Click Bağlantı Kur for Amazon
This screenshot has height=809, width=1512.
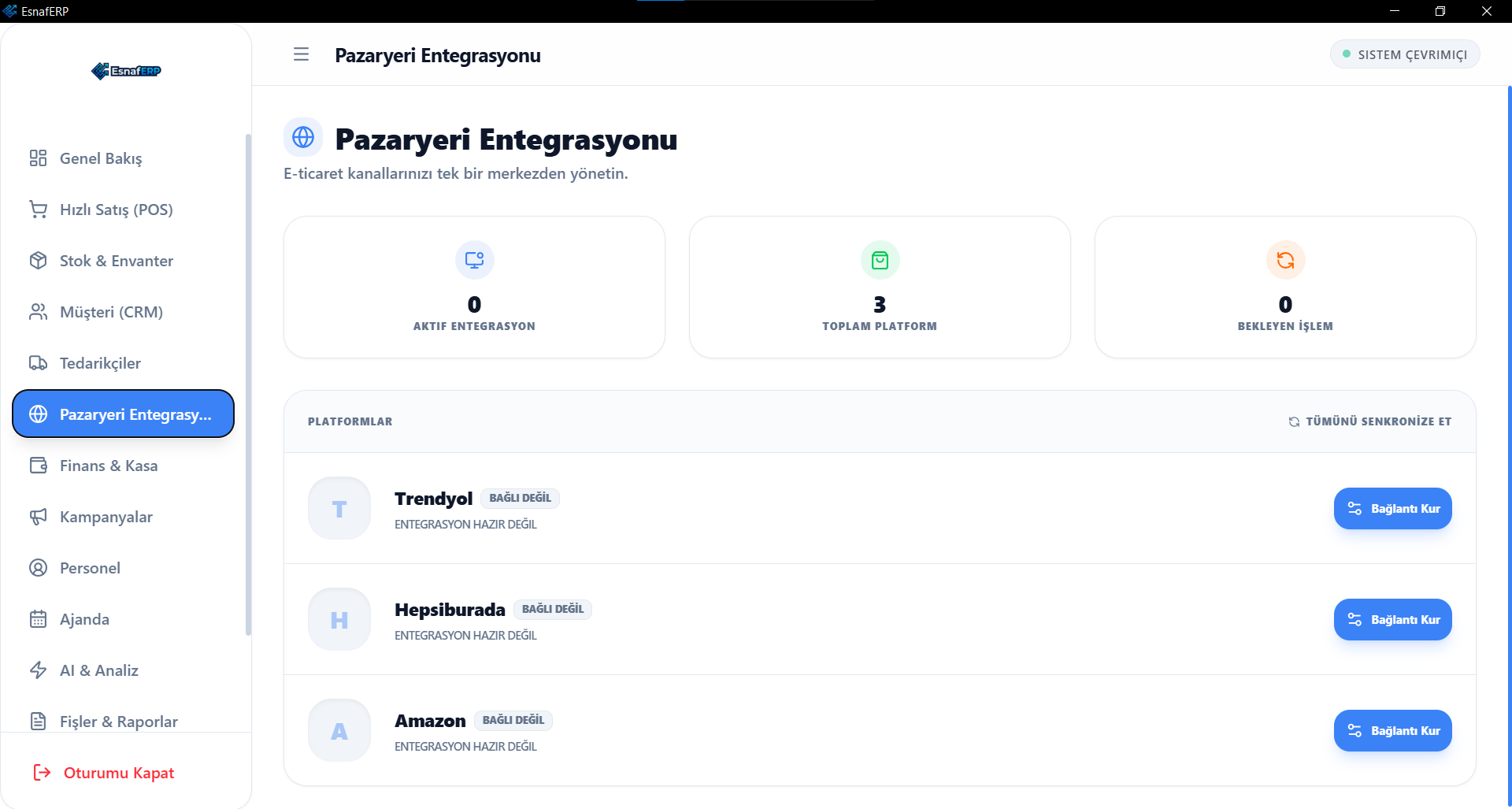[x=1392, y=731]
